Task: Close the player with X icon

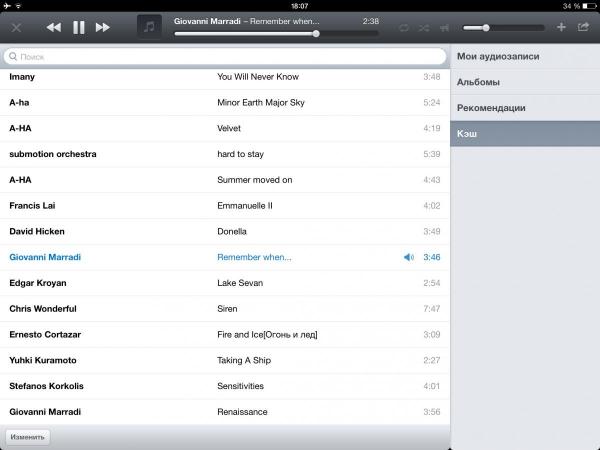Action: pyautogui.click(x=16, y=28)
